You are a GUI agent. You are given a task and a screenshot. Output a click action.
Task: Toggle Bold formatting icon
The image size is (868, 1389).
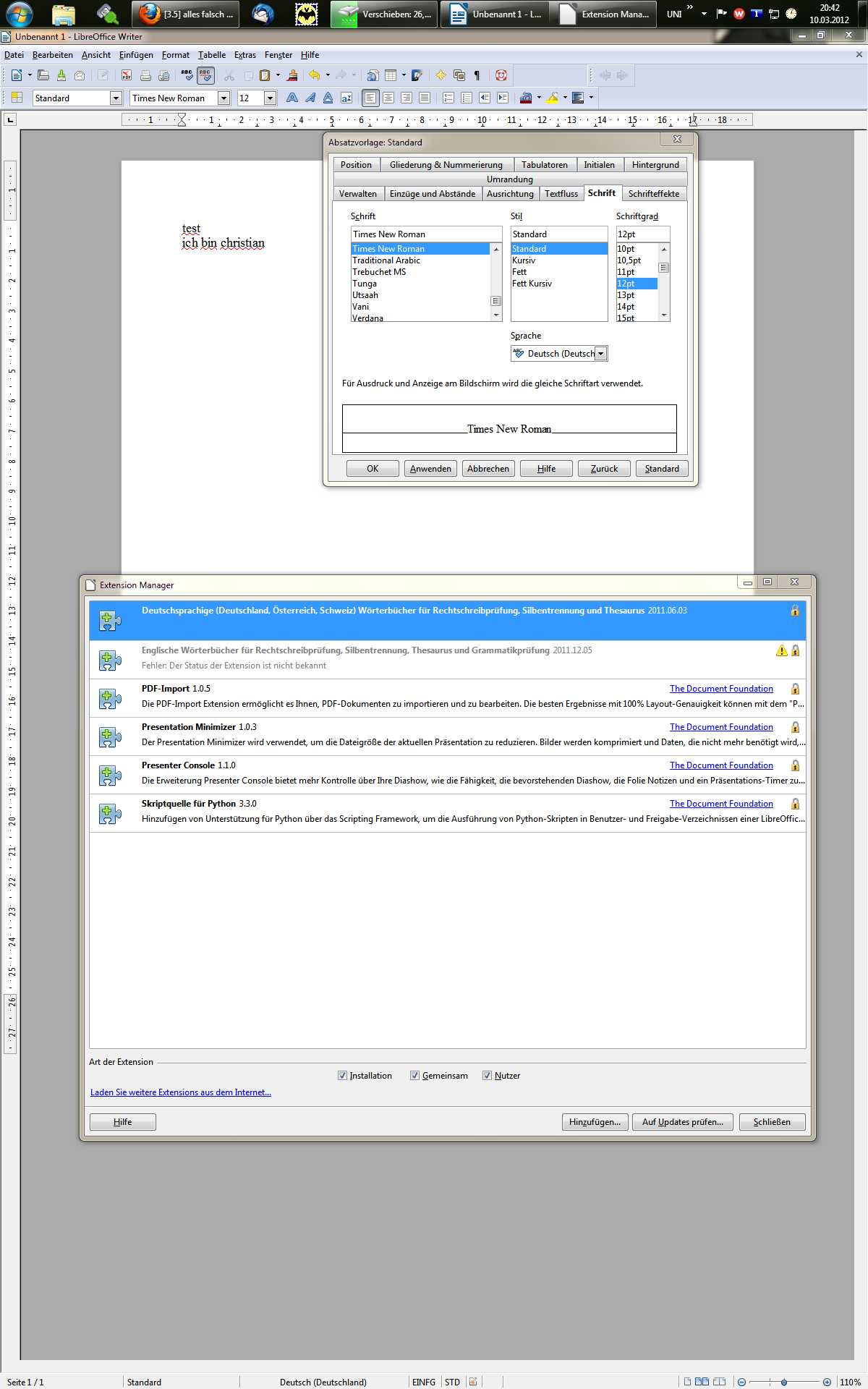292,98
